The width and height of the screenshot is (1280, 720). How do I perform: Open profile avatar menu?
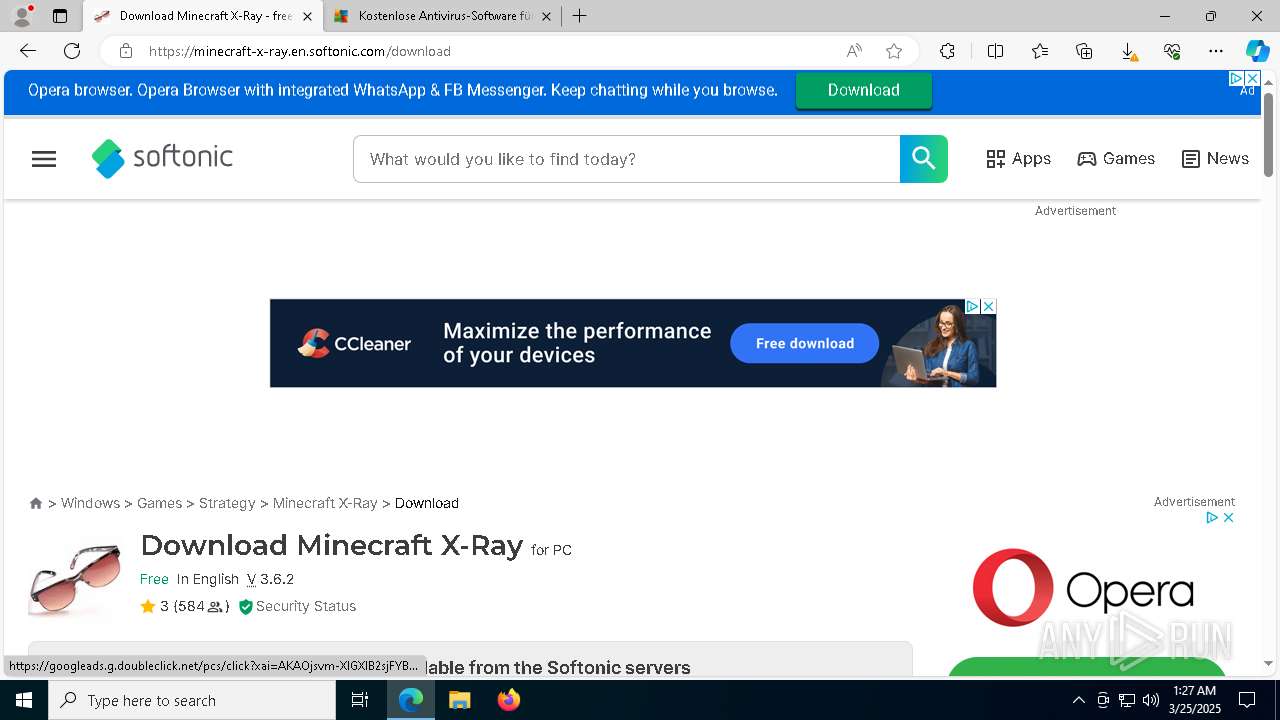pos(21,16)
